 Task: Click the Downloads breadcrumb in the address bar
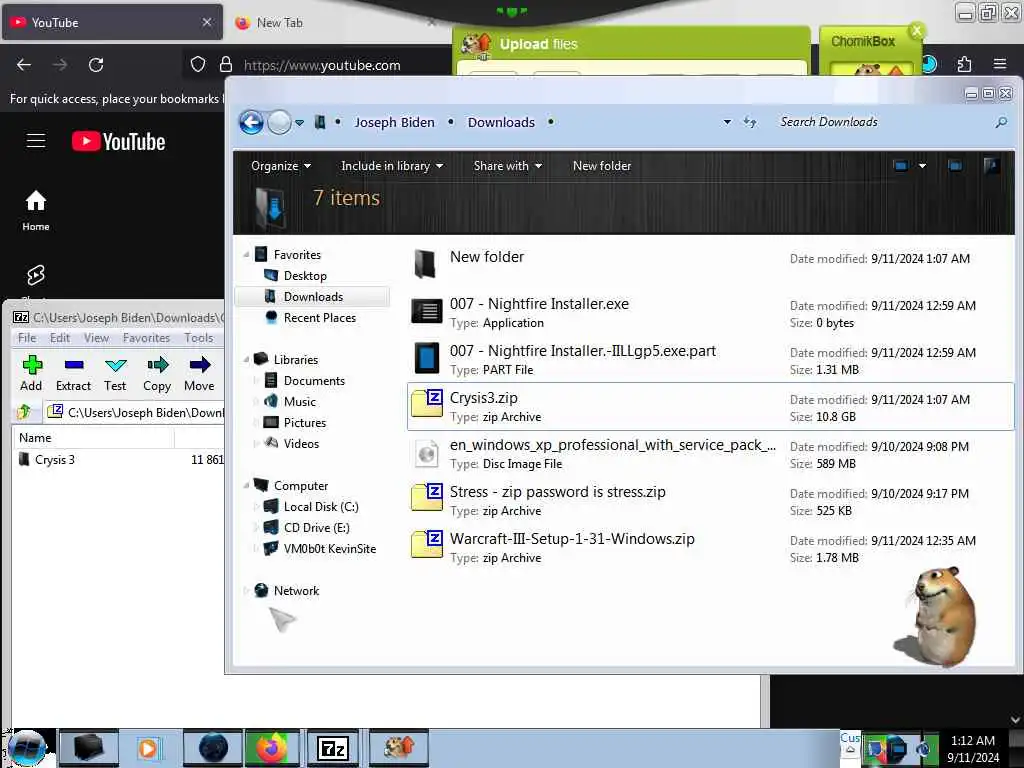click(x=501, y=122)
